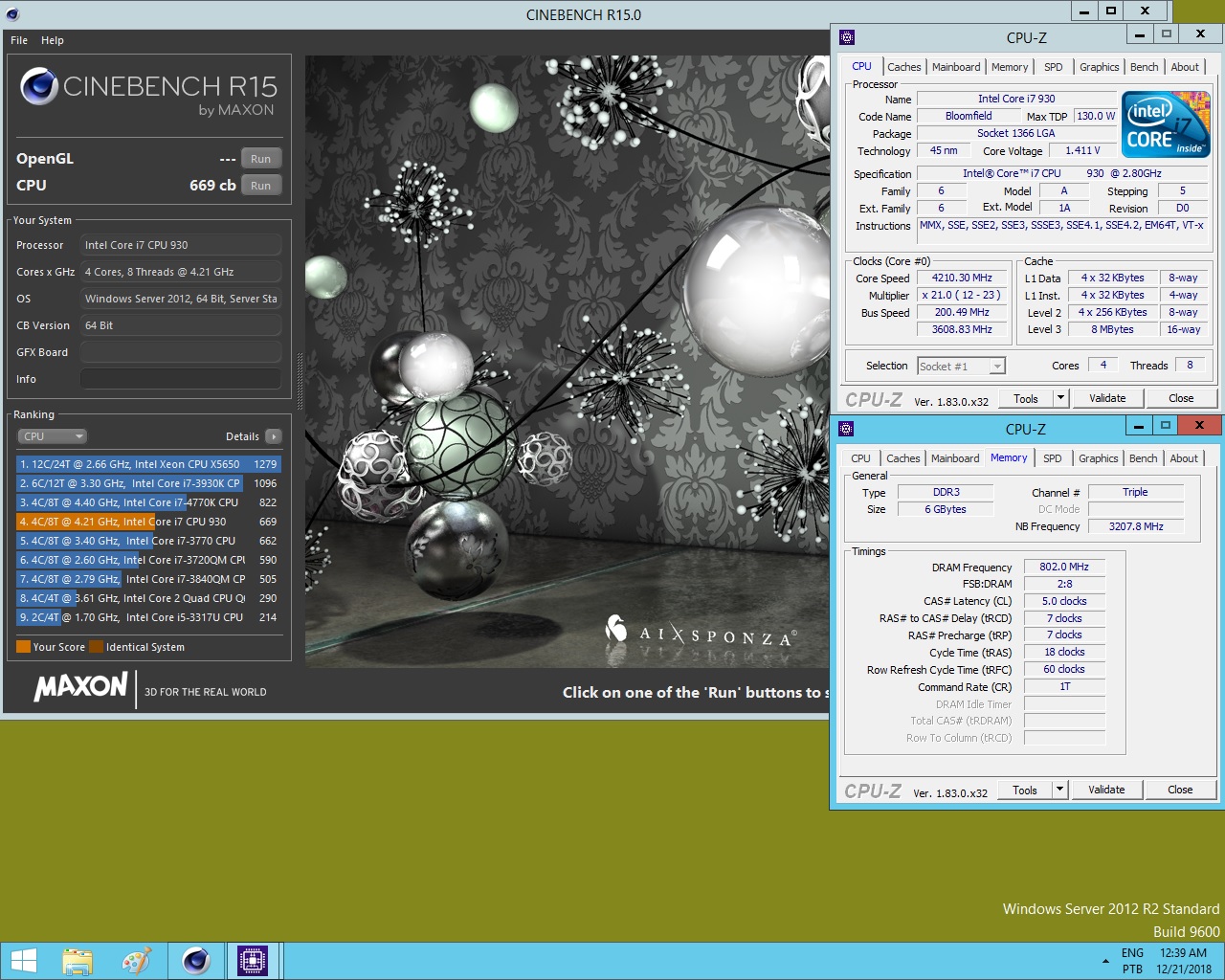Open the CPU ranking type dropdown
Screen dimensions: 1225x980
(52, 436)
